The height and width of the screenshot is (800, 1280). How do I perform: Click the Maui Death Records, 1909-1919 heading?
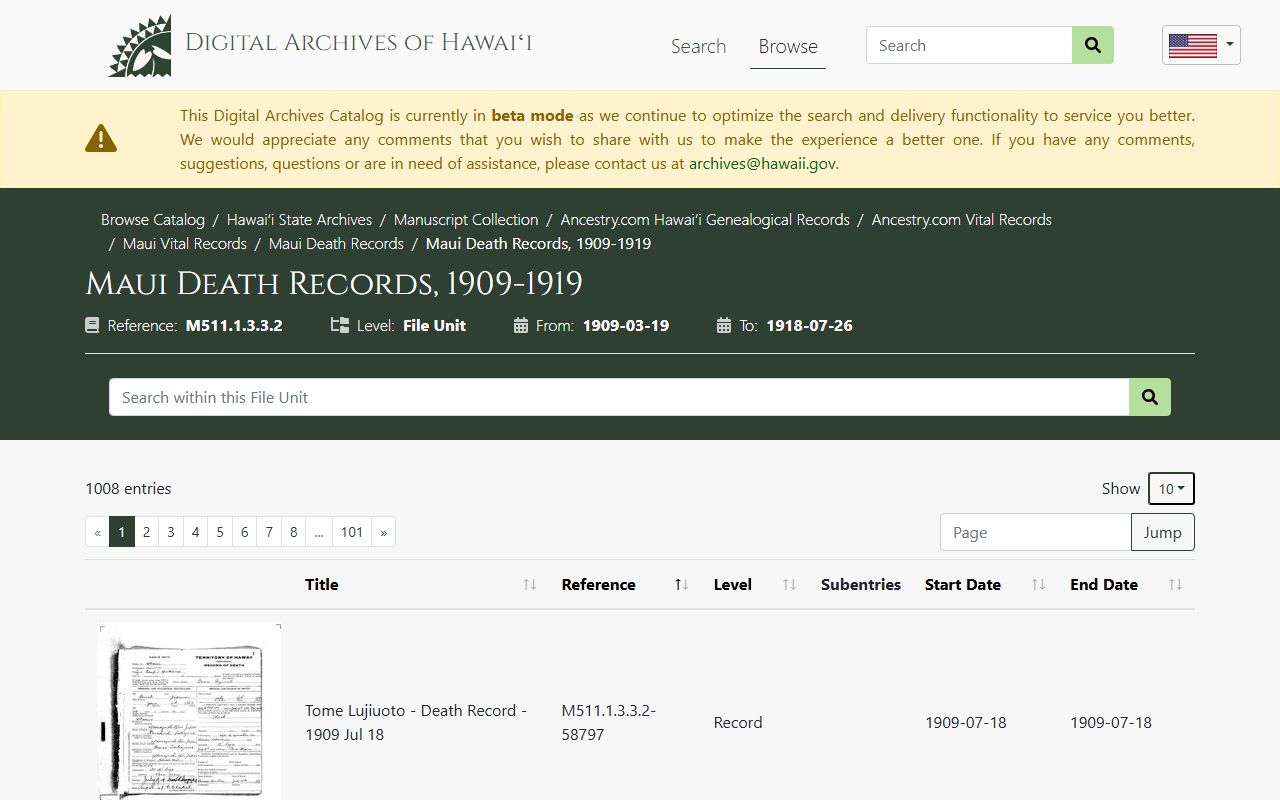(x=334, y=284)
